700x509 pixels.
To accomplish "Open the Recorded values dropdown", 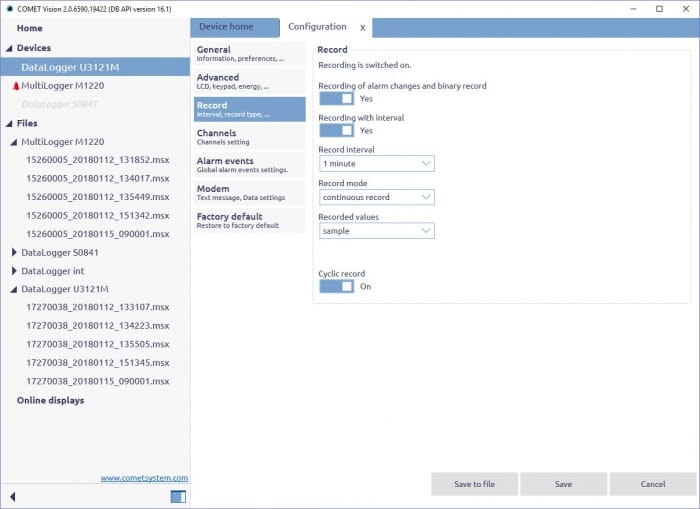I will click(376, 231).
